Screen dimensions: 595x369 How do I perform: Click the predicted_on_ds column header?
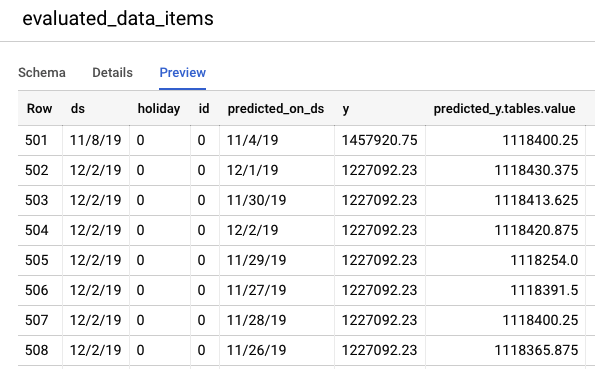click(x=275, y=109)
